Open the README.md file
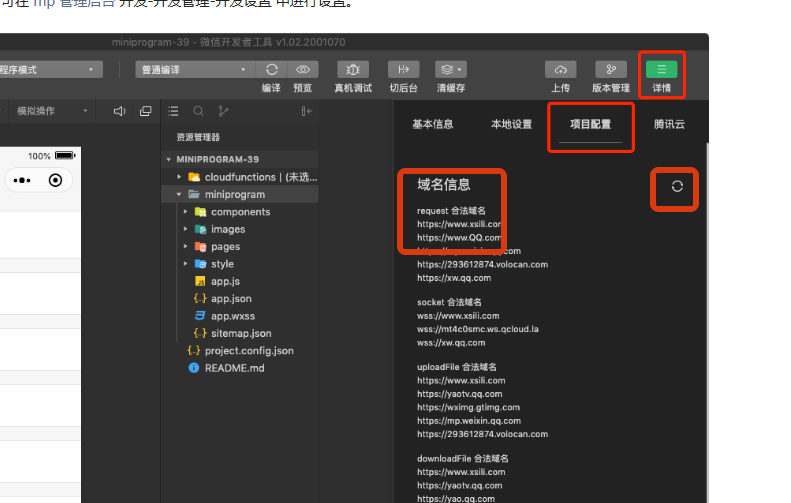 click(234, 368)
